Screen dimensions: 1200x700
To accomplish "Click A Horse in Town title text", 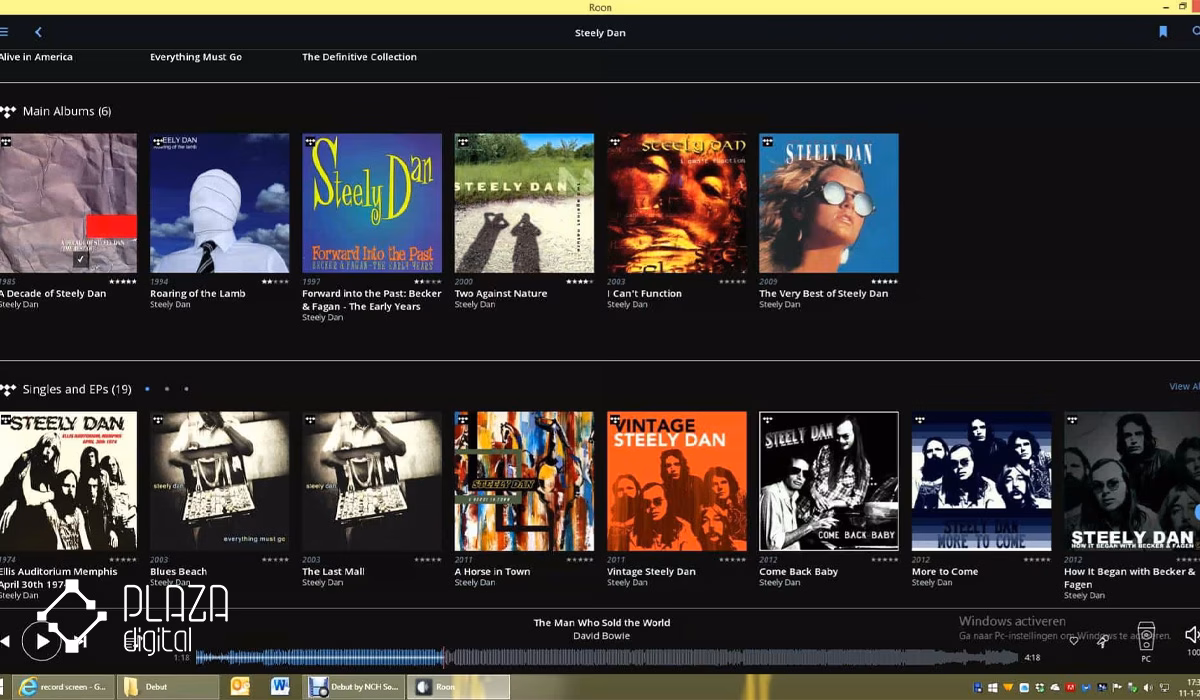I will point(494,571).
